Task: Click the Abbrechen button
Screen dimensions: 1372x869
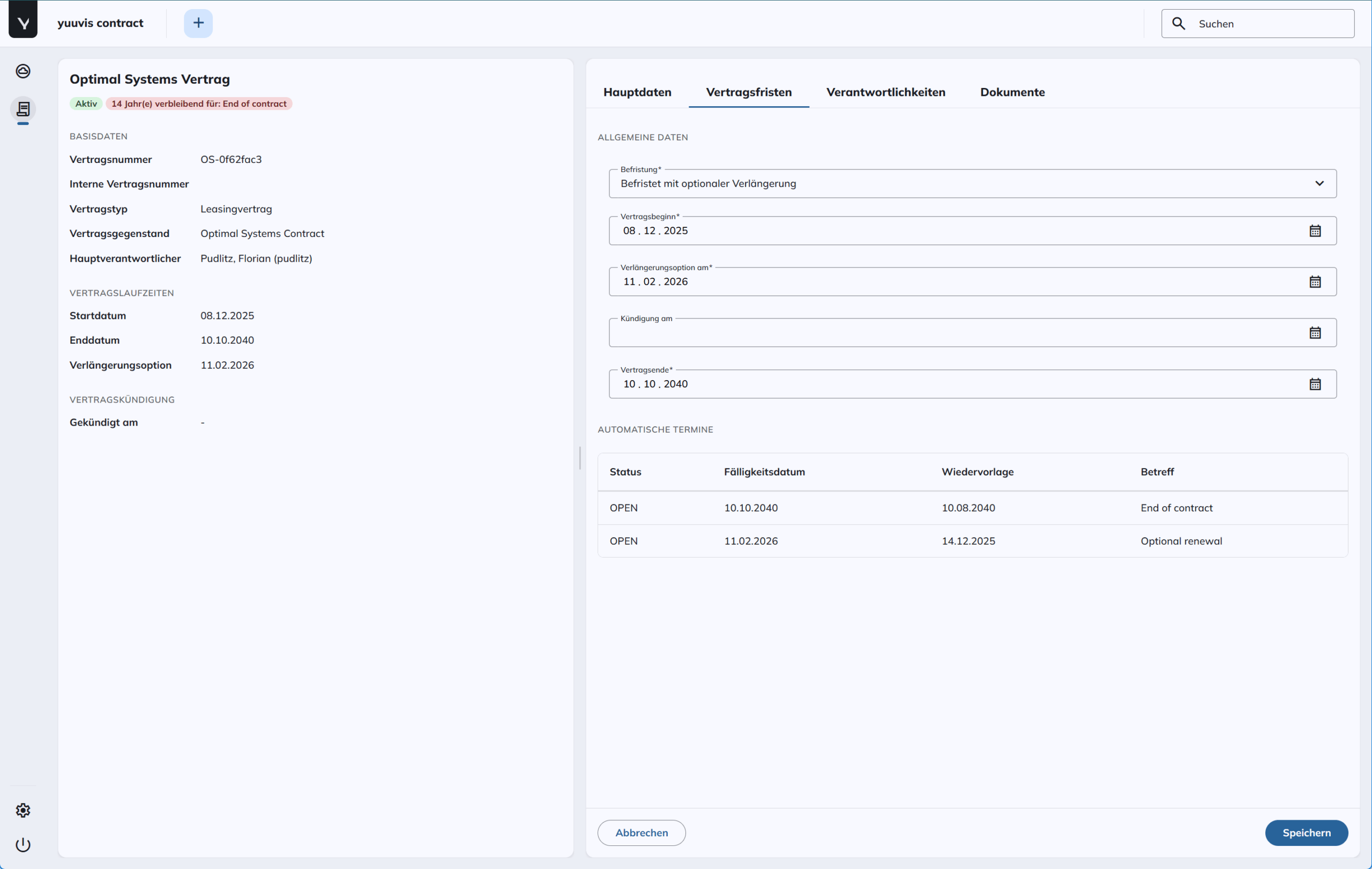Action: point(641,833)
